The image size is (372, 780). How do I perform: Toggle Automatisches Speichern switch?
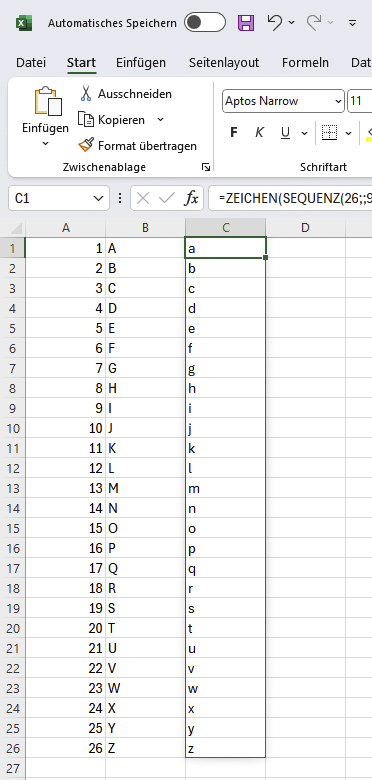tap(204, 22)
